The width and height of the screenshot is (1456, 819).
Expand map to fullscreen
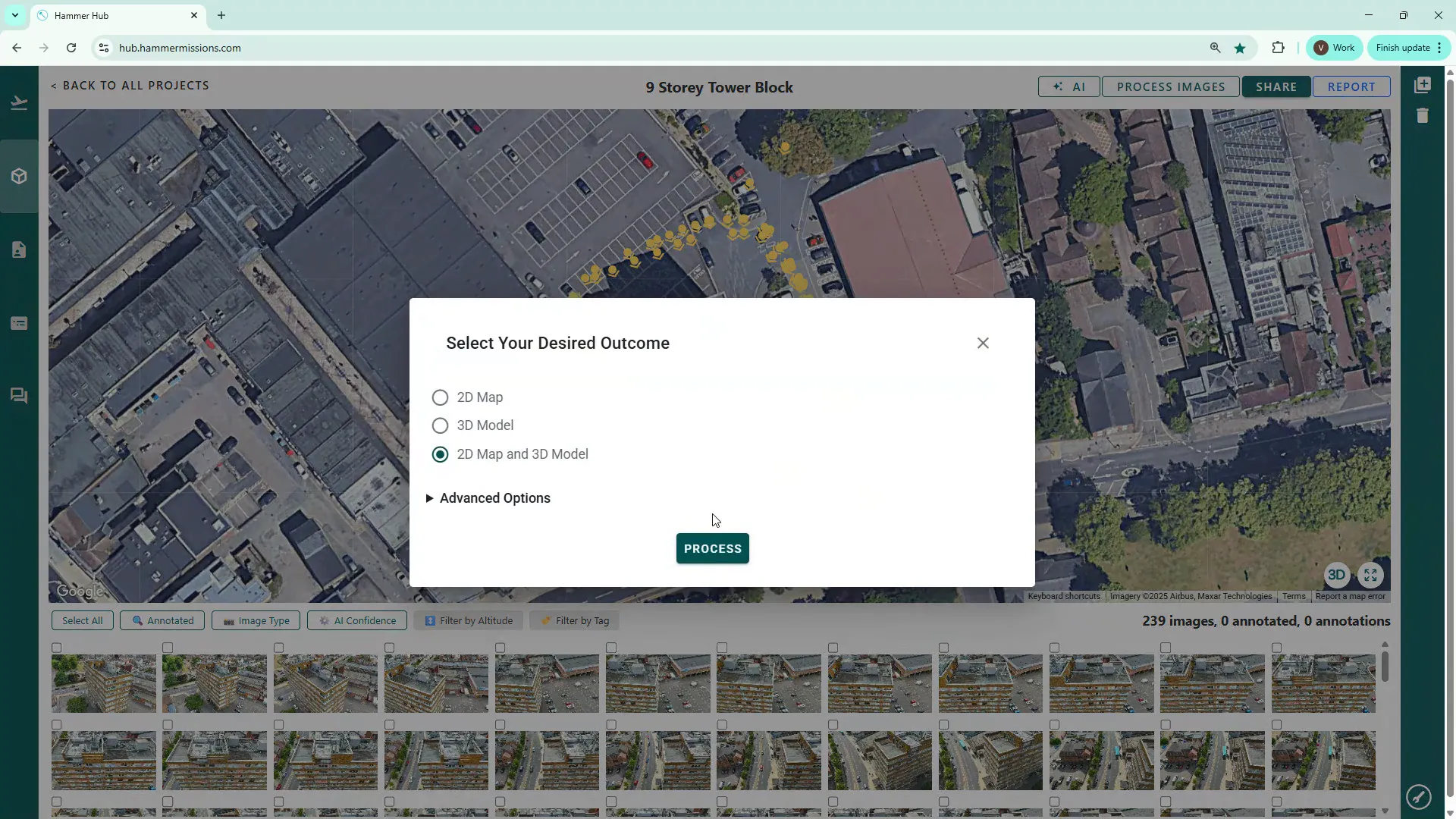[1370, 575]
